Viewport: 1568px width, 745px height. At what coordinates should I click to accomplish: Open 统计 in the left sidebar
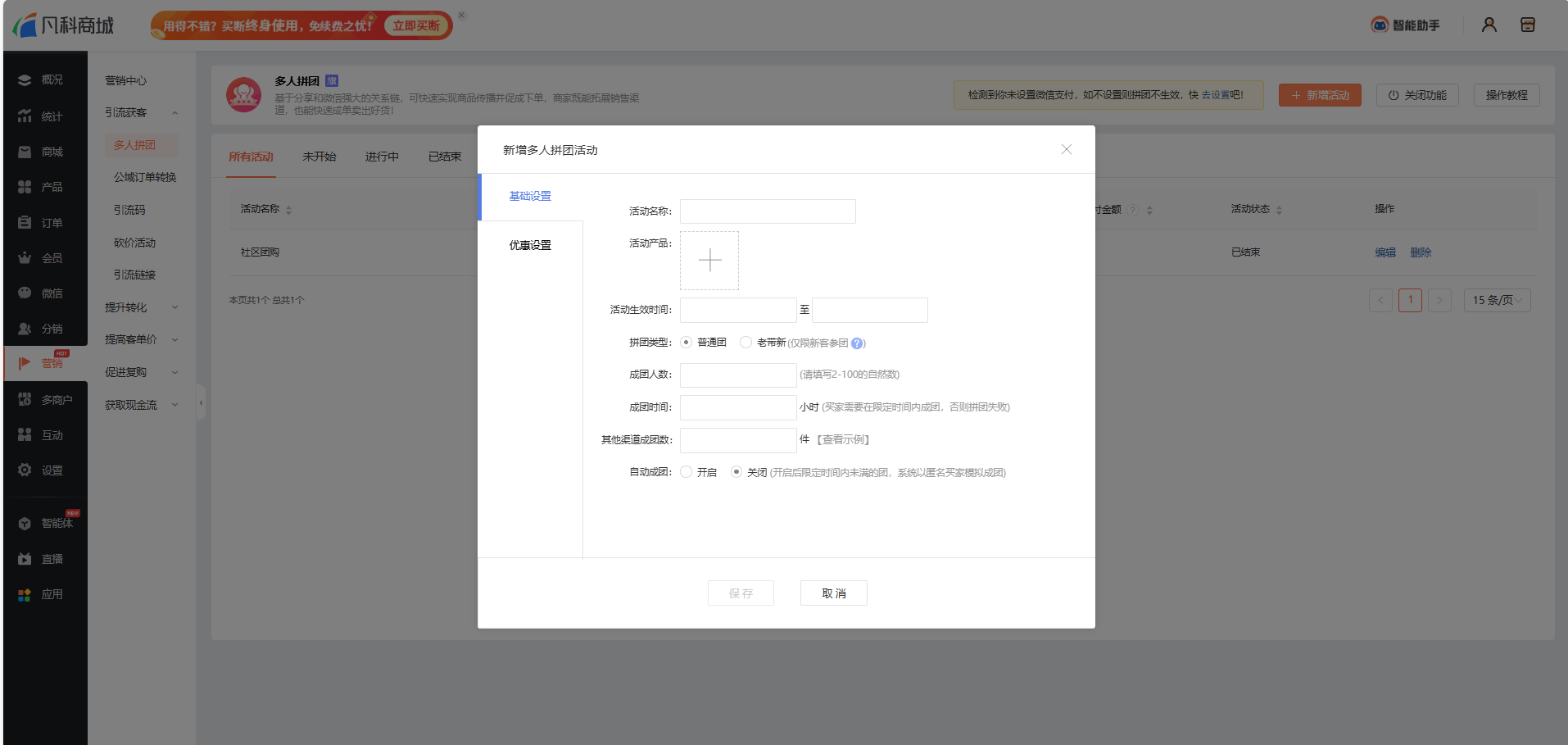coord(52,116)
